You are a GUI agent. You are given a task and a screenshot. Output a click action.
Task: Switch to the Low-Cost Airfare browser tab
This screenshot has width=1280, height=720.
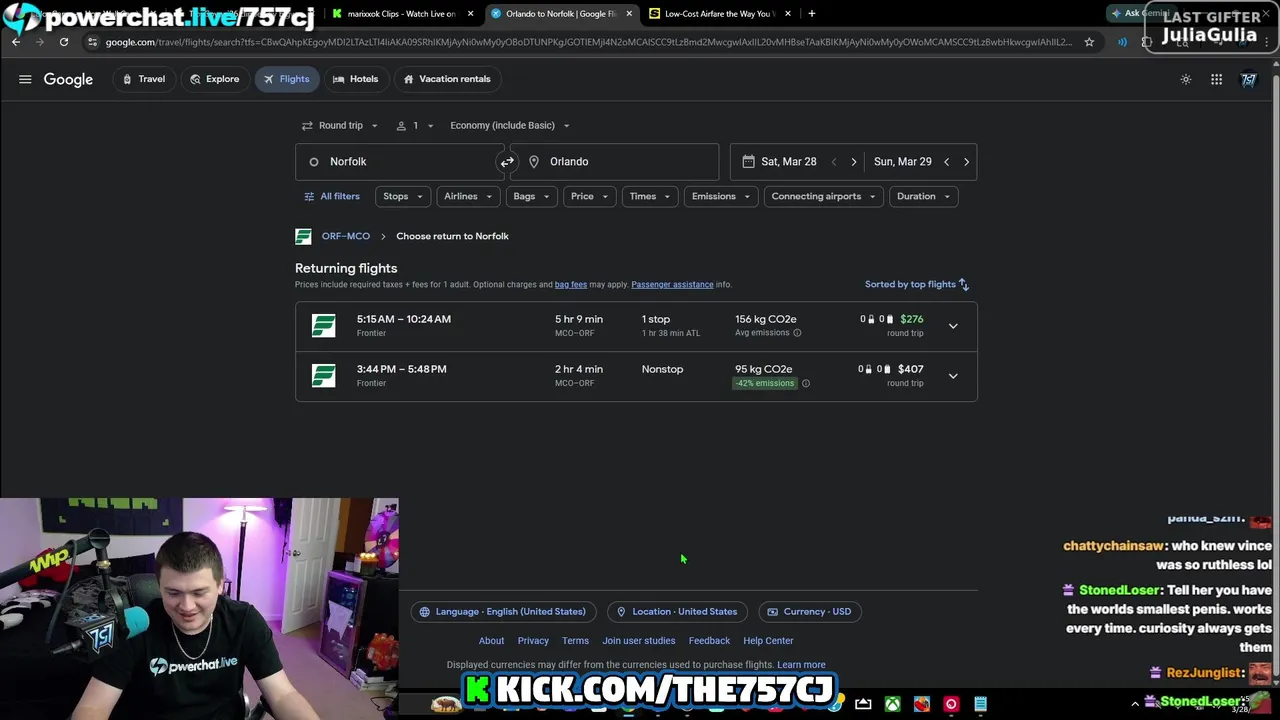click(719, 14)
